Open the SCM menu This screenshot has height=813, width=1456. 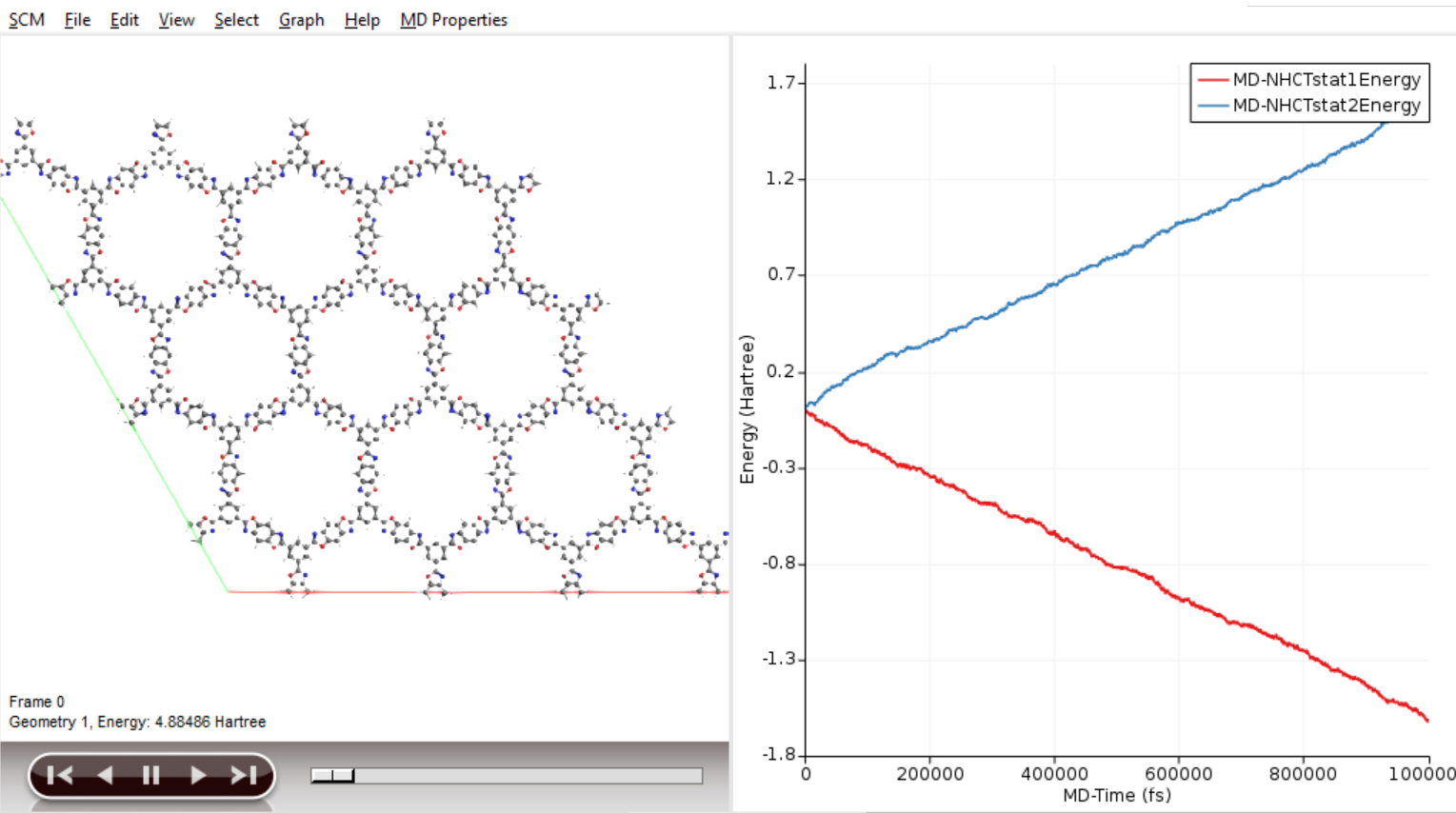pos(27,20)
